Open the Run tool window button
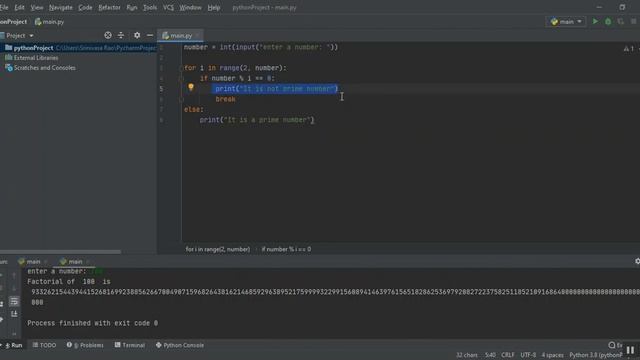640x360 pixels. pos(13,345)
